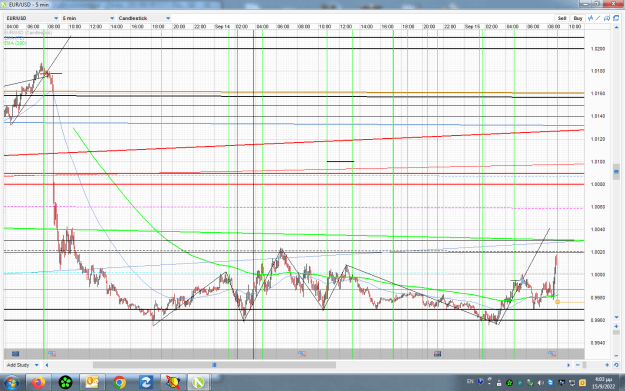Click the zoom in plus icon at bottom

click(607, 365)
